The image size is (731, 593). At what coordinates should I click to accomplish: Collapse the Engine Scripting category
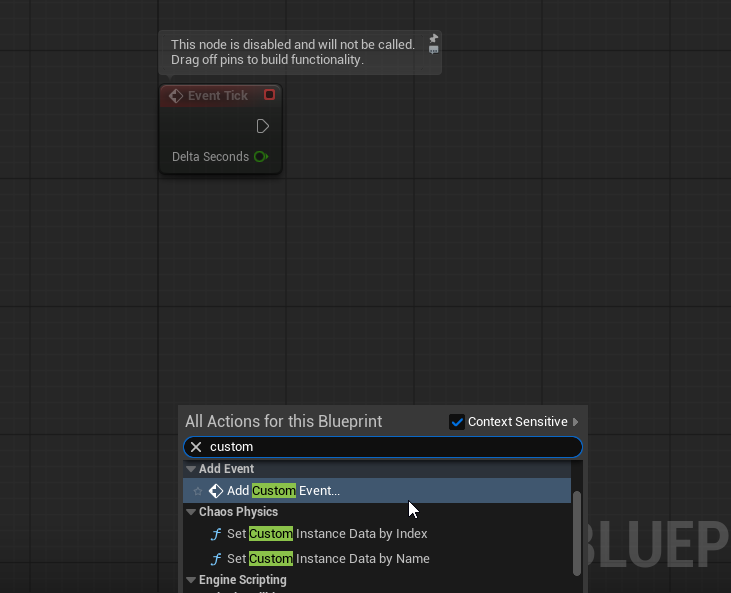click(191, 580)
